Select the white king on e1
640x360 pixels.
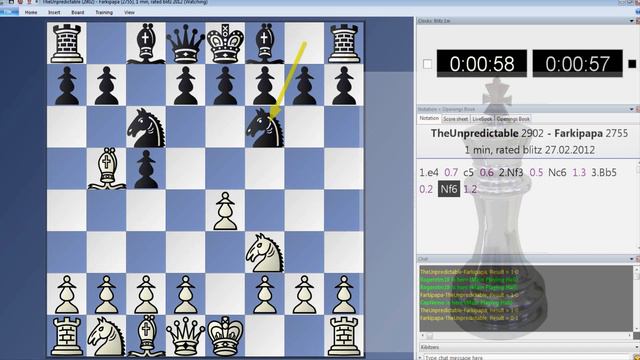(x=225, y=336)
